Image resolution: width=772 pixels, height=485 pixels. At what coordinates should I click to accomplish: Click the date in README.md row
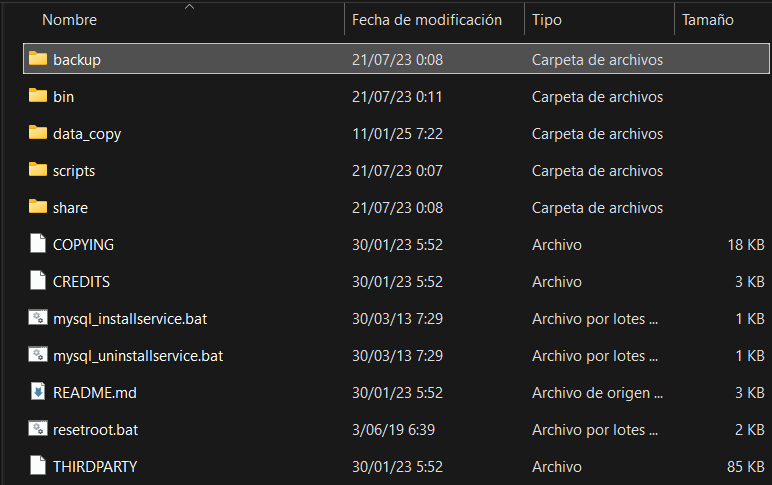point(397,393)
